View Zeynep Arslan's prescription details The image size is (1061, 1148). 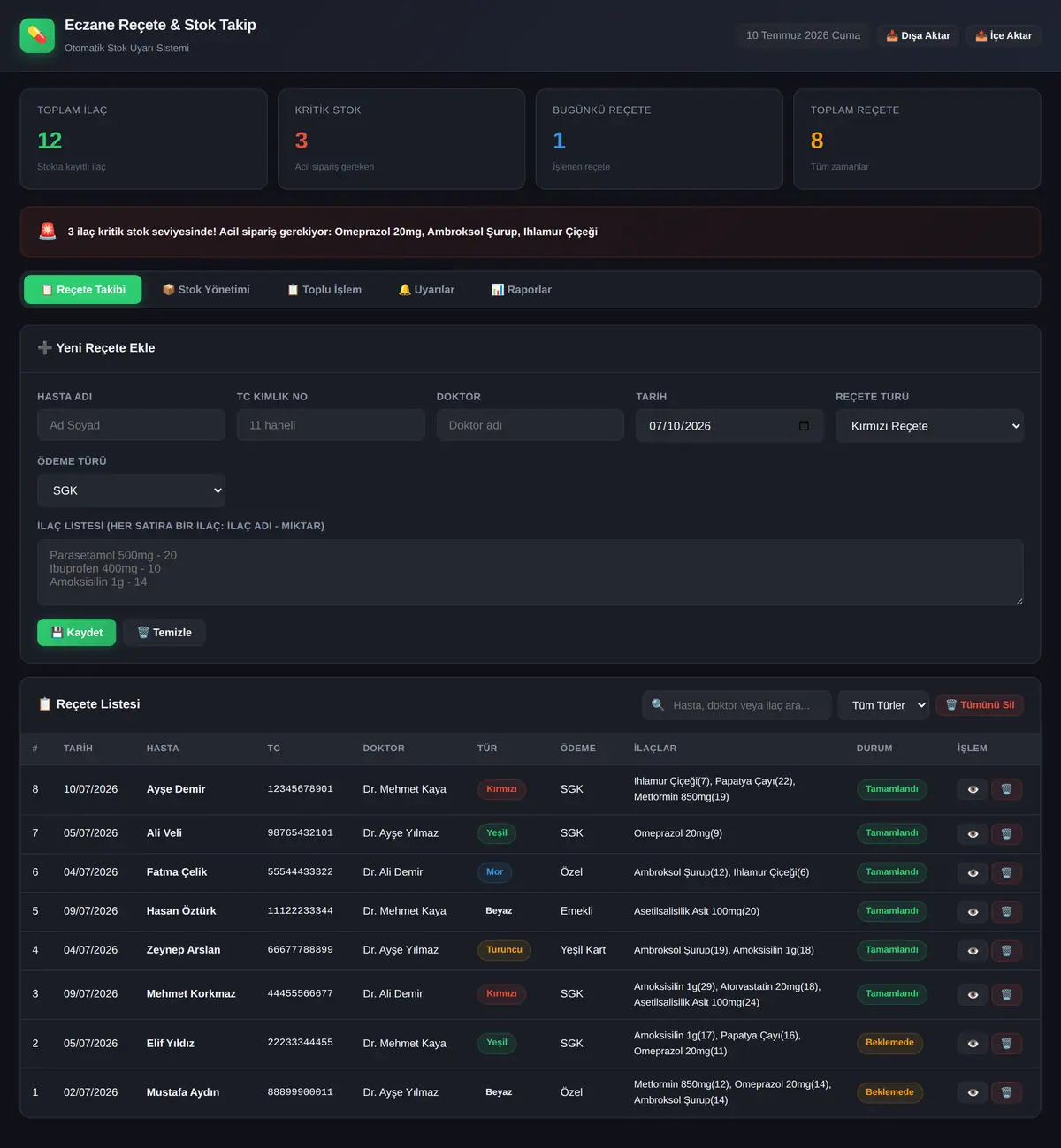973,950
